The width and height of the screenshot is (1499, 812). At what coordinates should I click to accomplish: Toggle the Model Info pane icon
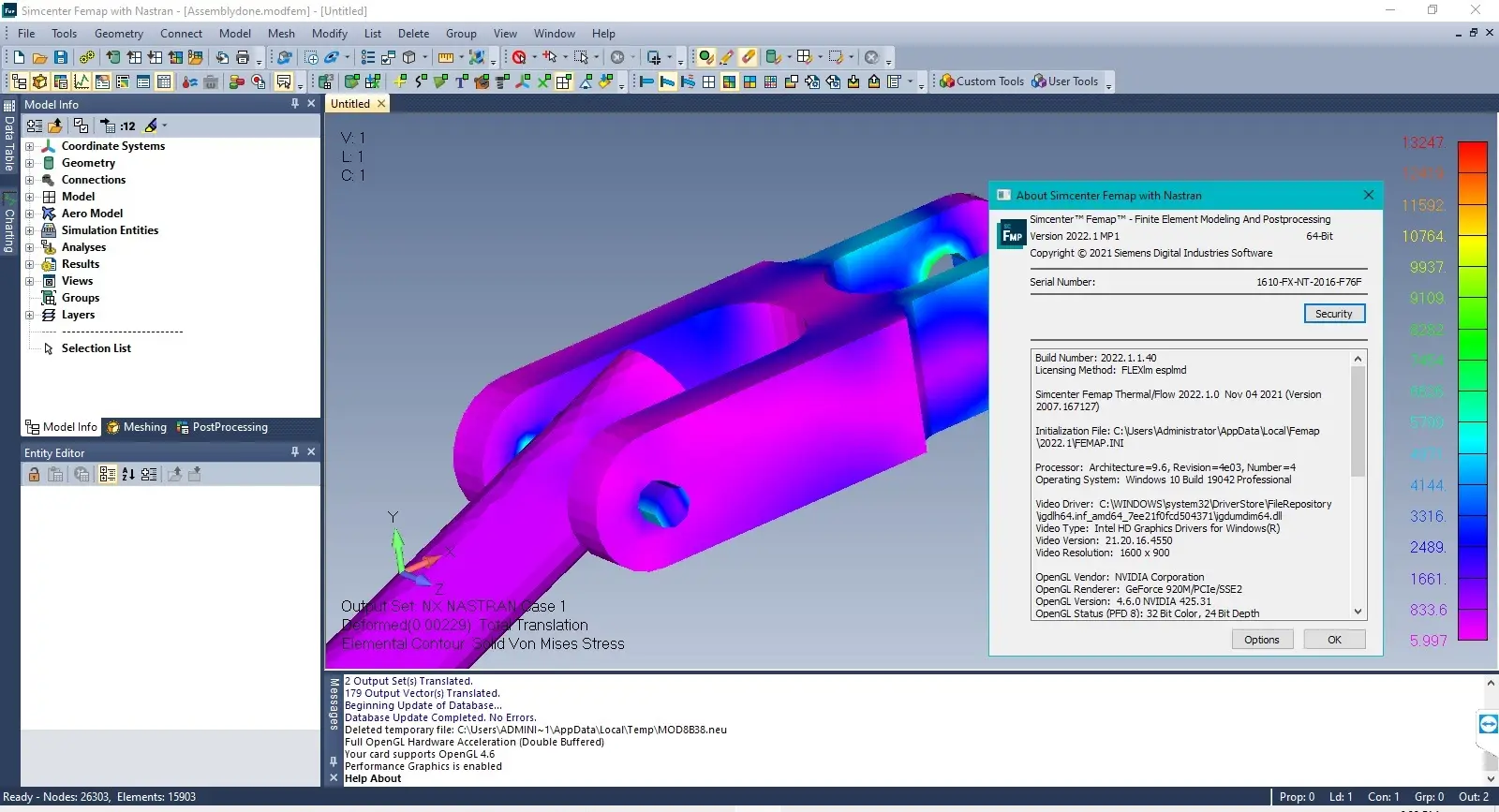pos(19,81)
